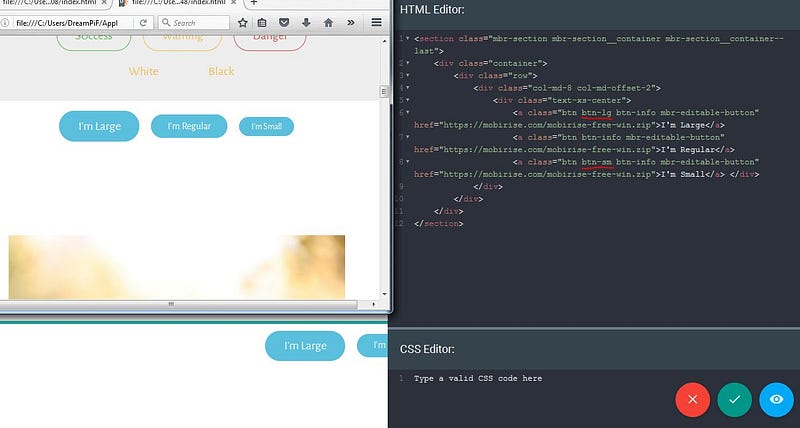Viewport: 800px width, 428px height.
Task: Click the Pocket save icon
Action: click(284, 23)
